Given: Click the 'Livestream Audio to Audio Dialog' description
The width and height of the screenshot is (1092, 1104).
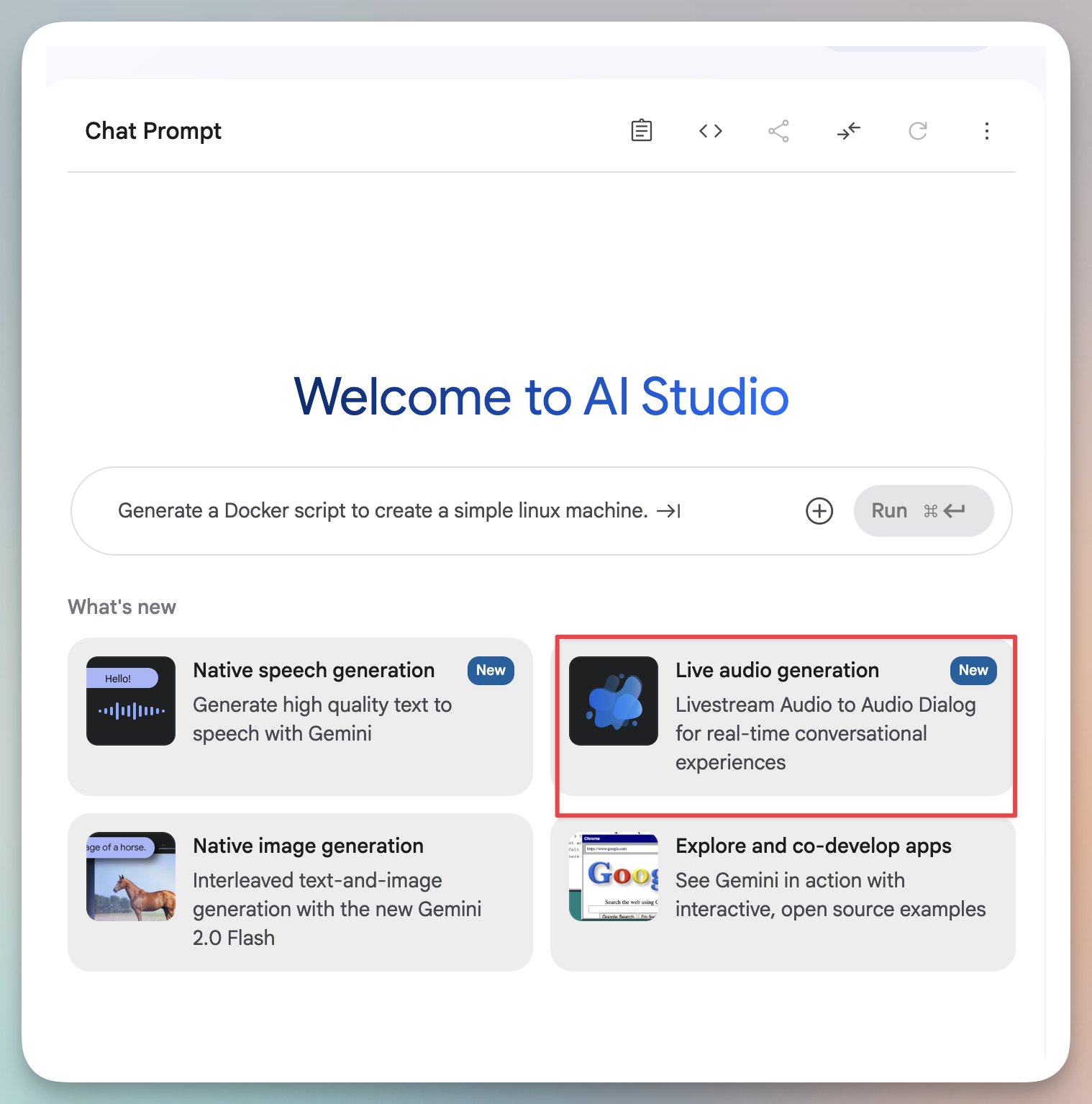Looking at the screenshot, I should click(825, 733).
